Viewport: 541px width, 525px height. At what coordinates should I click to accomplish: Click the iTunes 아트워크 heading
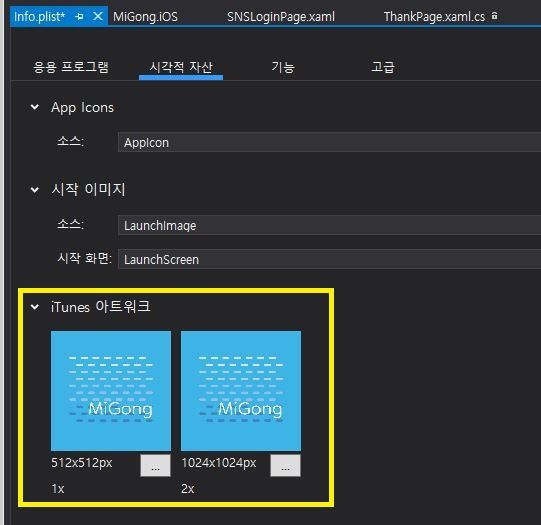[x=100, y=307]
